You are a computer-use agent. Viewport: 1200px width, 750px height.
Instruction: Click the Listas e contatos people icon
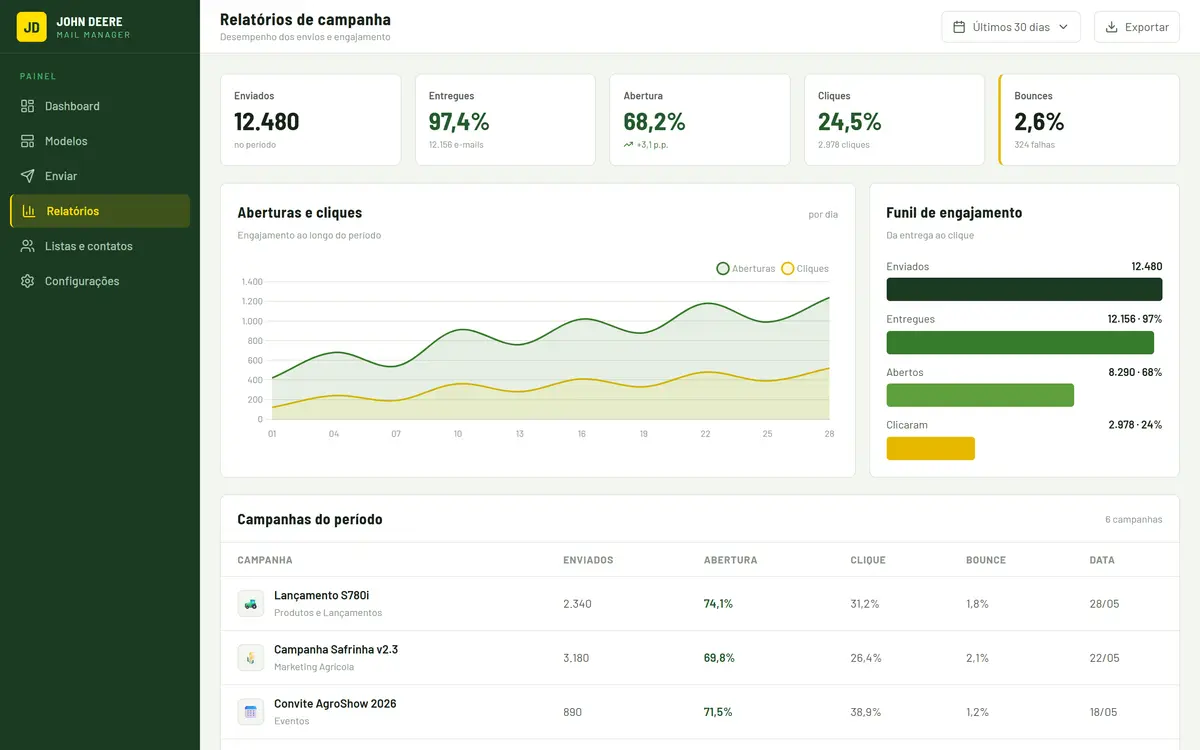coord(28,246)
